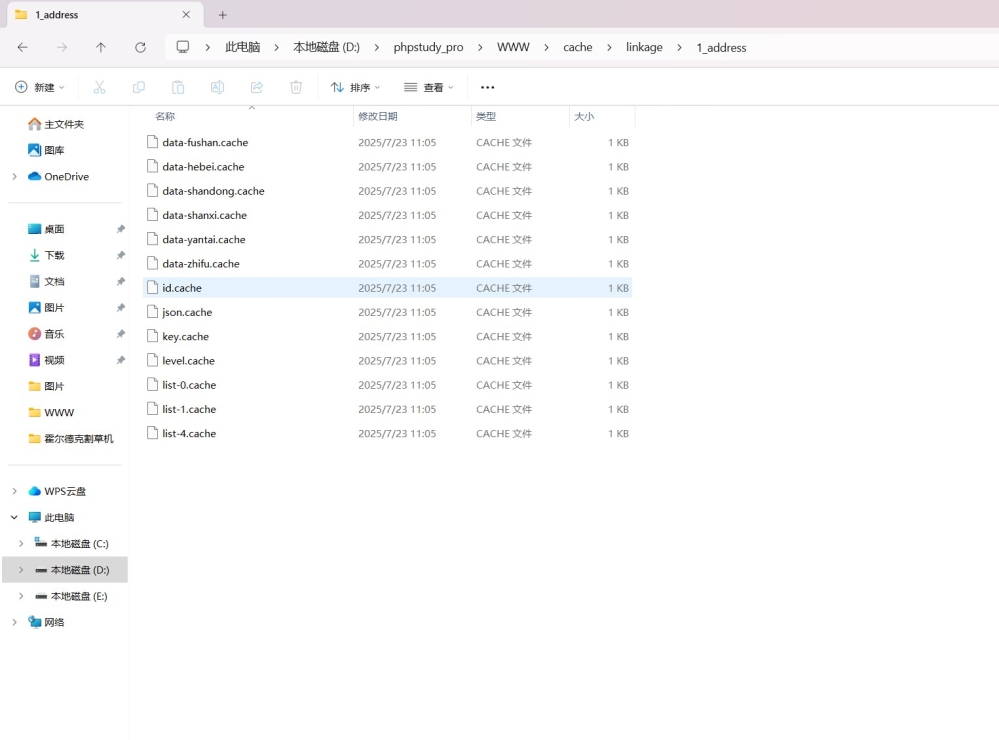Open 霍尔德克割草机 folder in sidebar
The height and width of the screenshot is (740, 999).
[71, 439]
